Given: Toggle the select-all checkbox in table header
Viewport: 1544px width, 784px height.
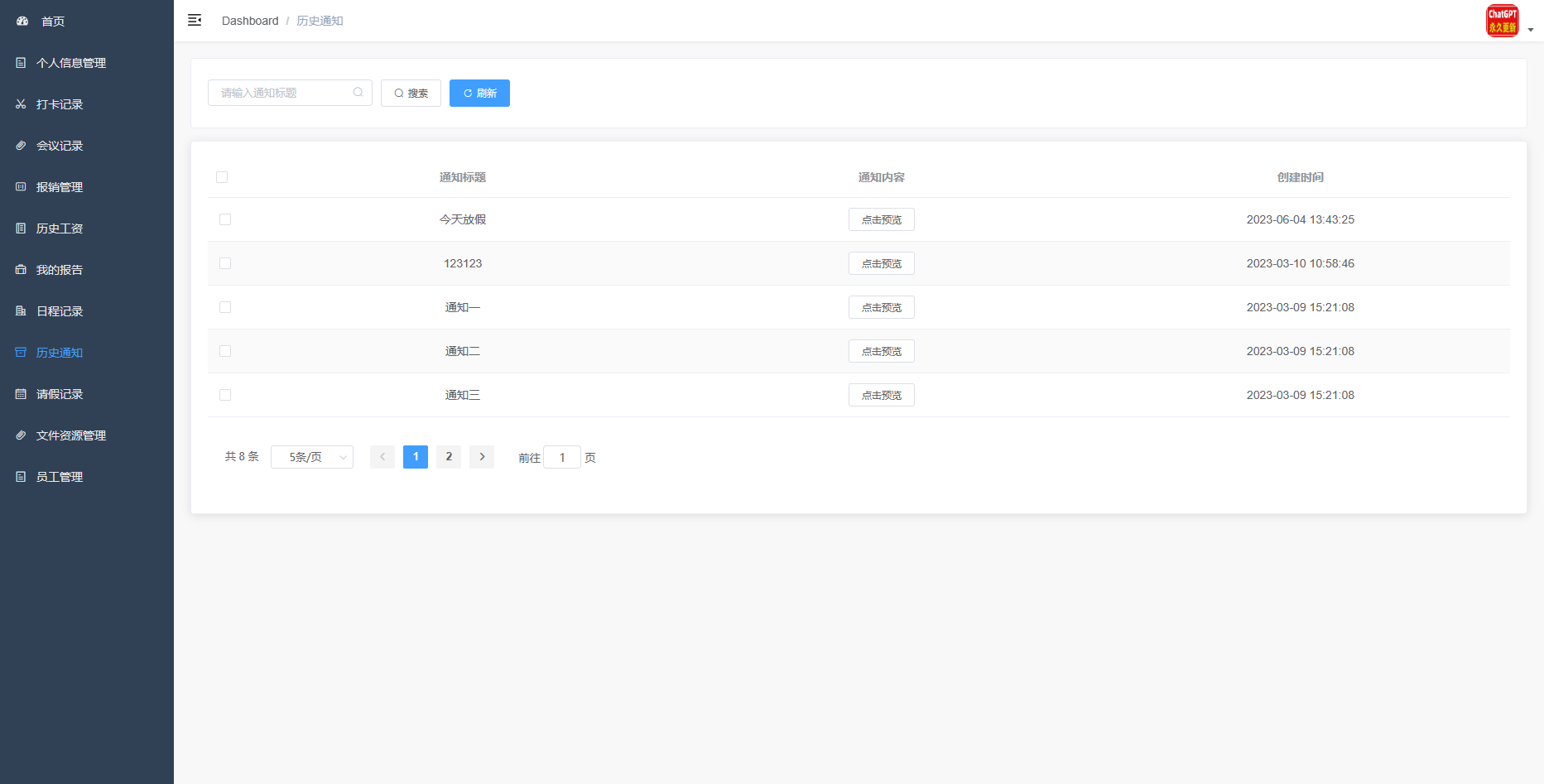Looking at the screenshot, I should 224,176.
